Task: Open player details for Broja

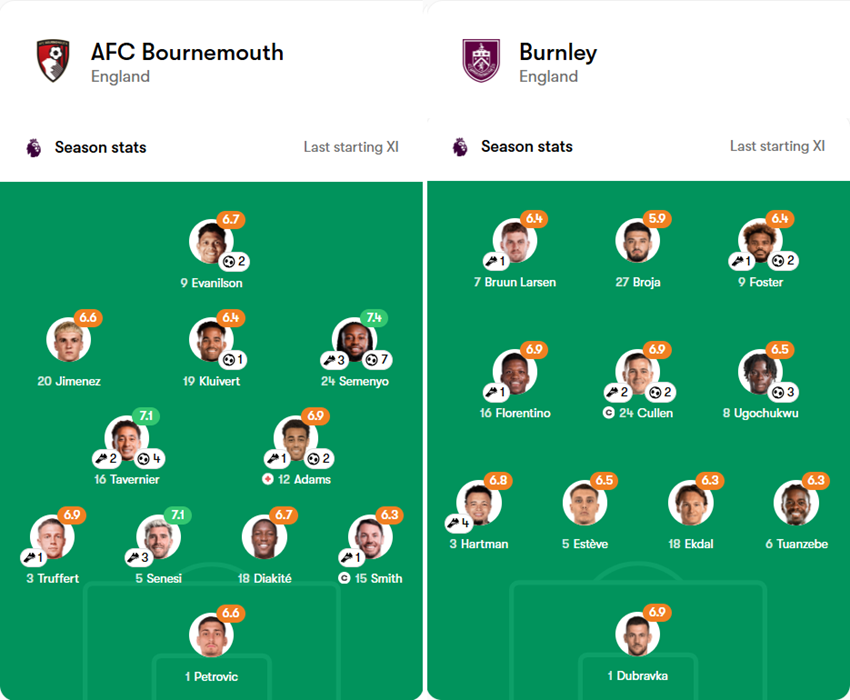Action: (638, 240)
